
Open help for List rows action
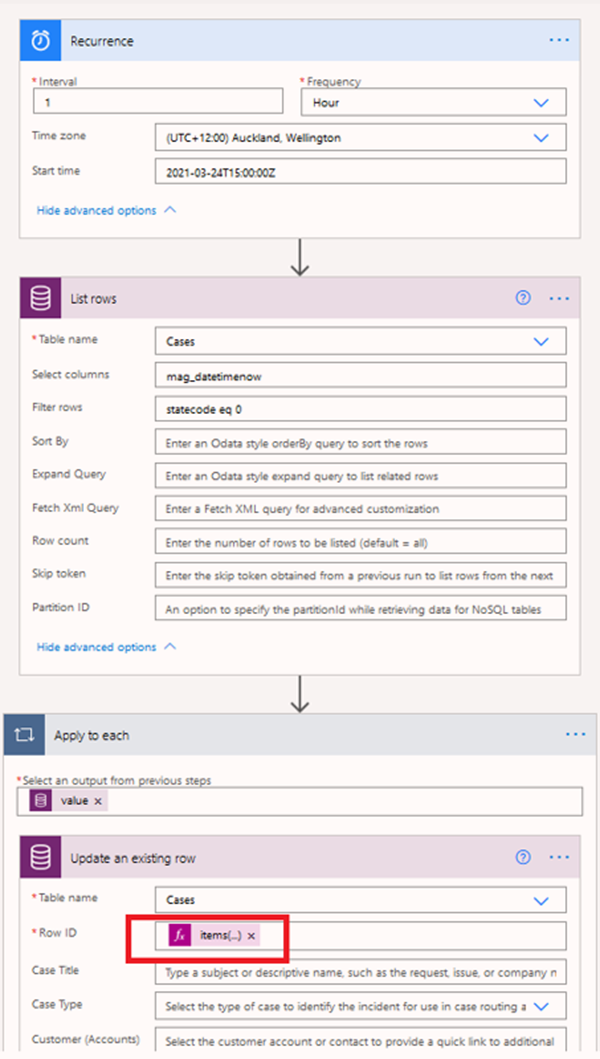(x=522, y=298)
